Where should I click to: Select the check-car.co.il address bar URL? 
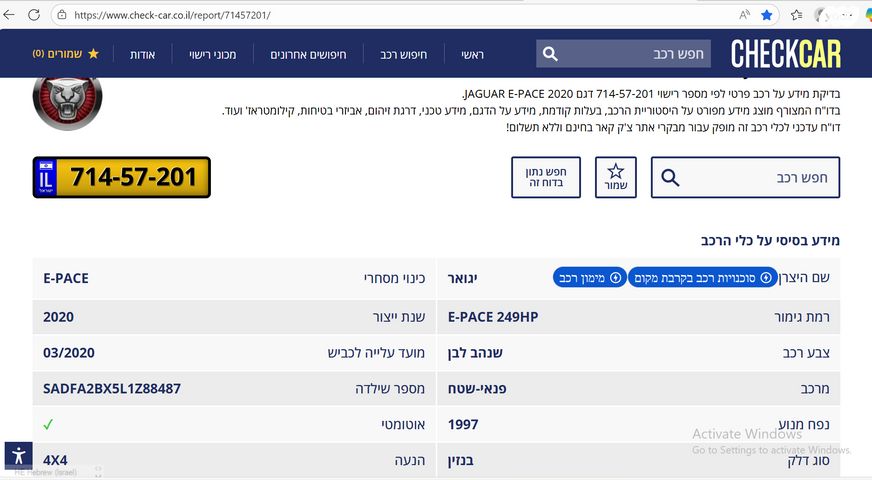click(172, 15)
